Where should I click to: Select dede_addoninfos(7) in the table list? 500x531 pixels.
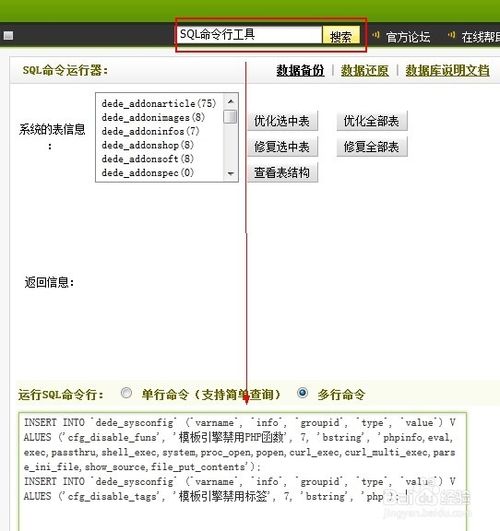click(150, 131)
